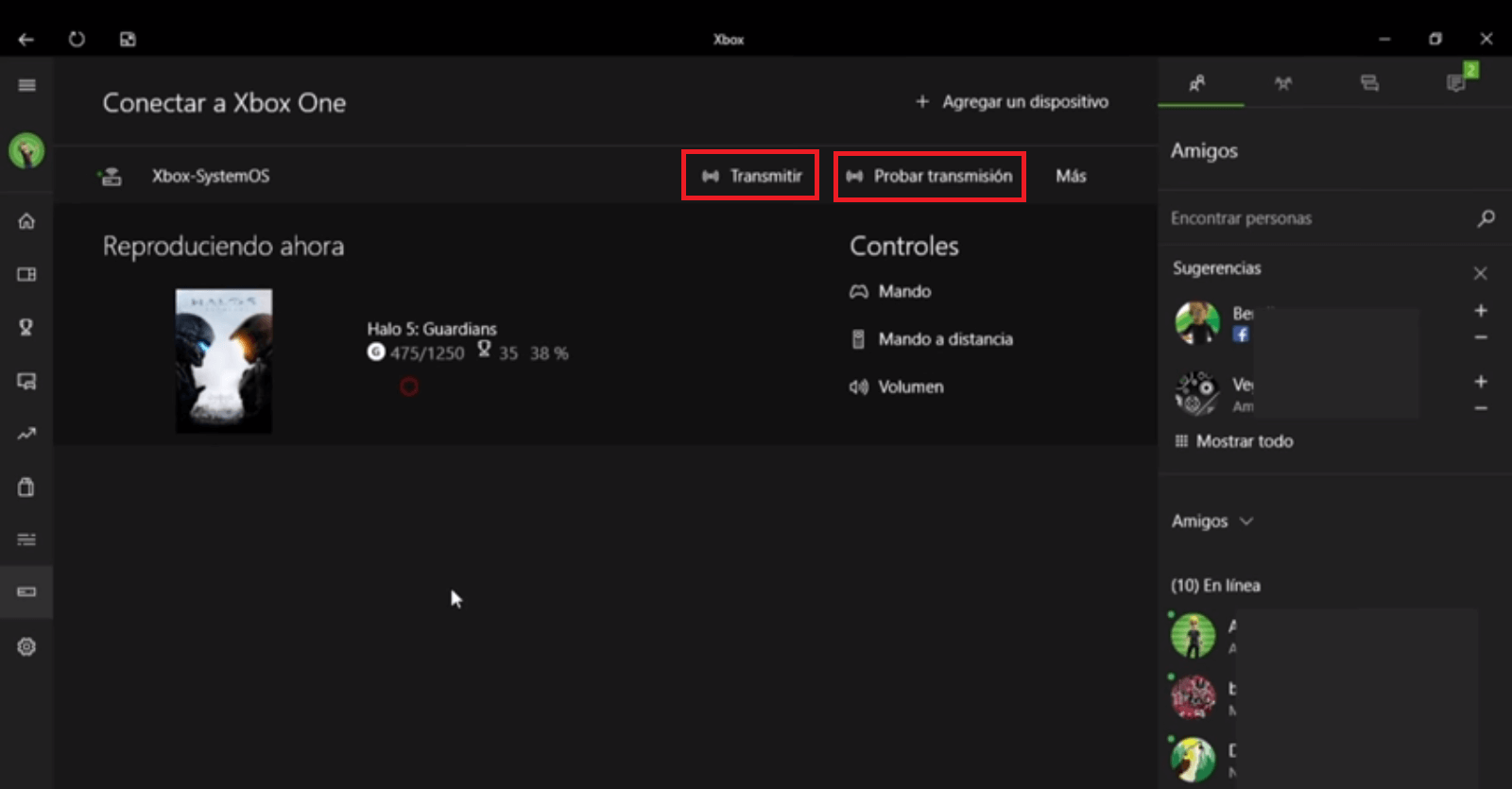Click Probar transmisión
The height and width of the screenshot is (789, 1512).
pos(930,177)
